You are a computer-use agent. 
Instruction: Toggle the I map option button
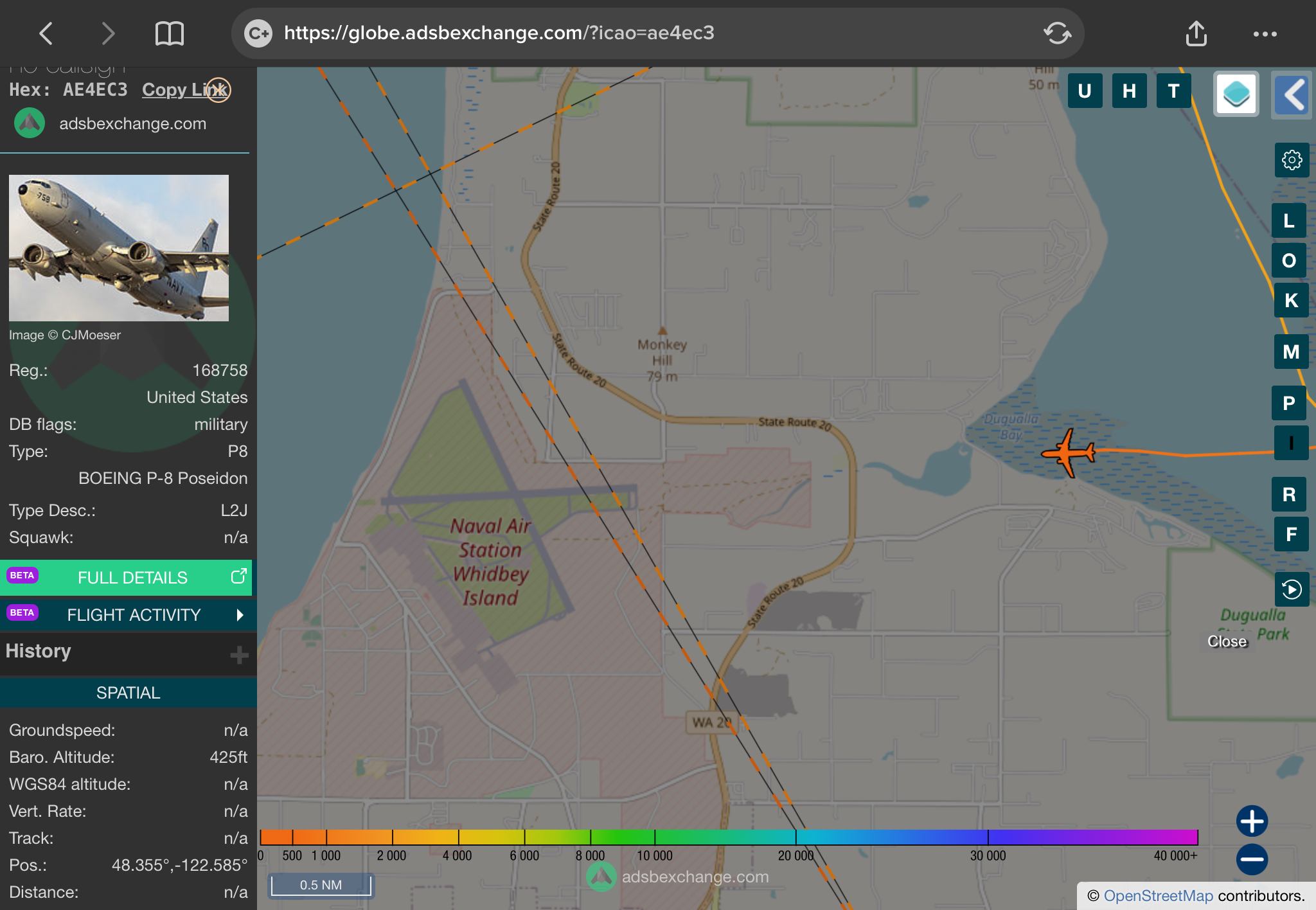(x=1291, y=443)
